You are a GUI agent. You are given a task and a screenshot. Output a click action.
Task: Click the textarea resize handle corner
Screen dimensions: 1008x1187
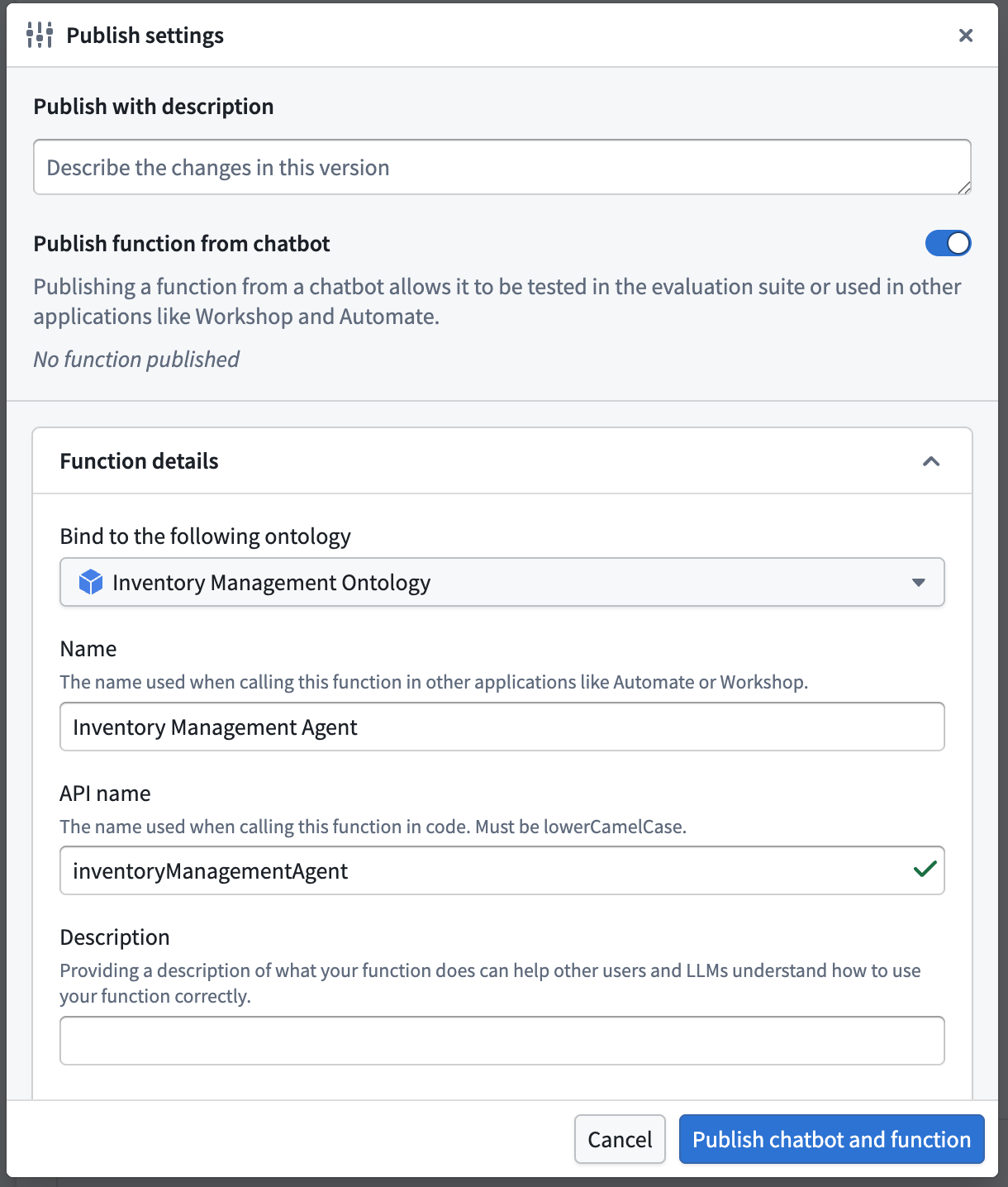pos(964,188)
